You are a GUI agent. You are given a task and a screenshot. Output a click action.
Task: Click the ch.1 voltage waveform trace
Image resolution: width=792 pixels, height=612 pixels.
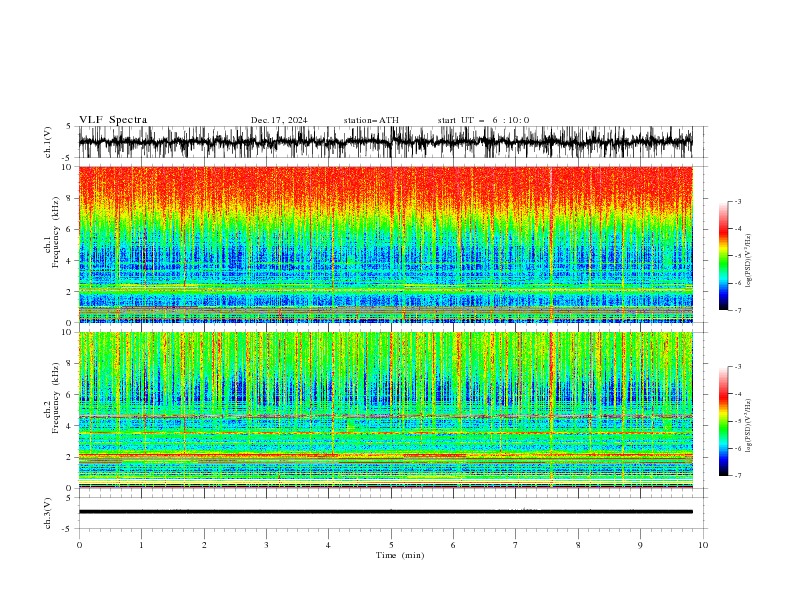[x=385, y=142]
